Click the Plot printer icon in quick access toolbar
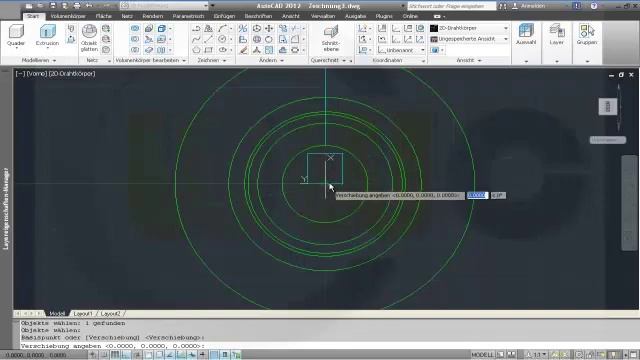Image resolution: width=640 pixels, height=360 pixels. (77, 6)
